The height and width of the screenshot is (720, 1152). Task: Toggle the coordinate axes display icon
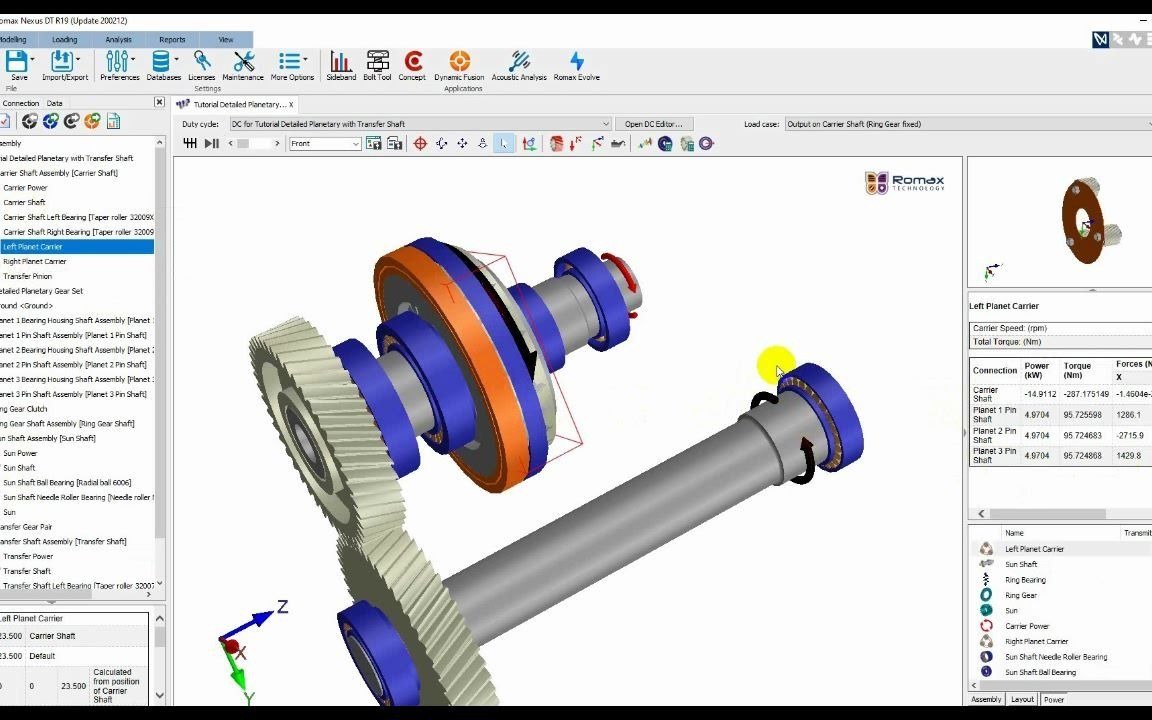(x=529, y=143)
